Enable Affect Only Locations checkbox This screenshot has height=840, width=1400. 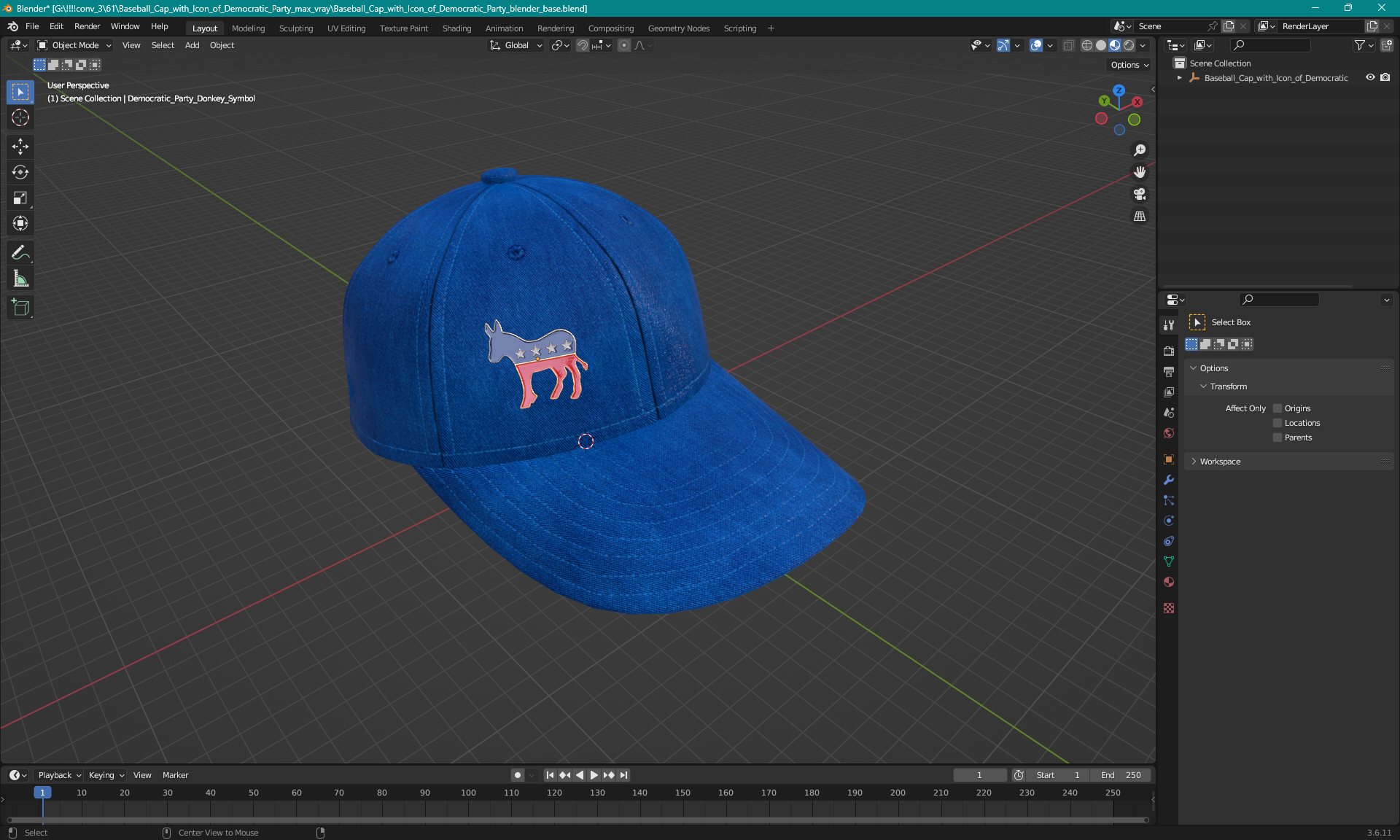click(1277, 423)
